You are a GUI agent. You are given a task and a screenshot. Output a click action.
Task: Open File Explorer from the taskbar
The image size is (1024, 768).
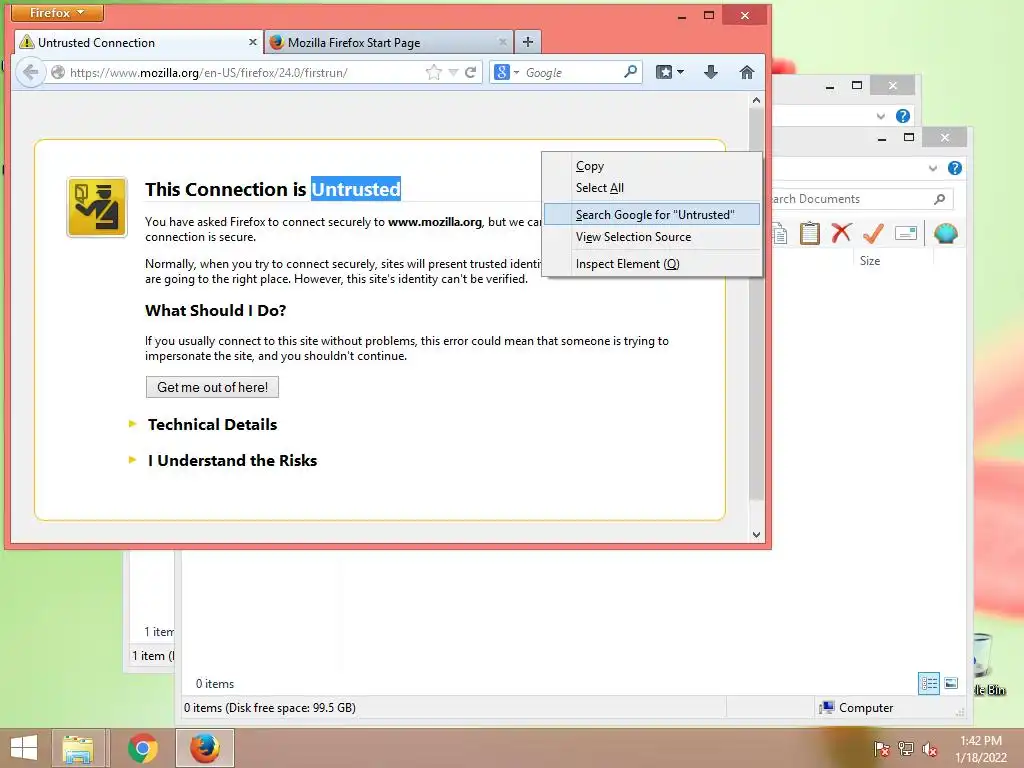click(x=78, y=748)
